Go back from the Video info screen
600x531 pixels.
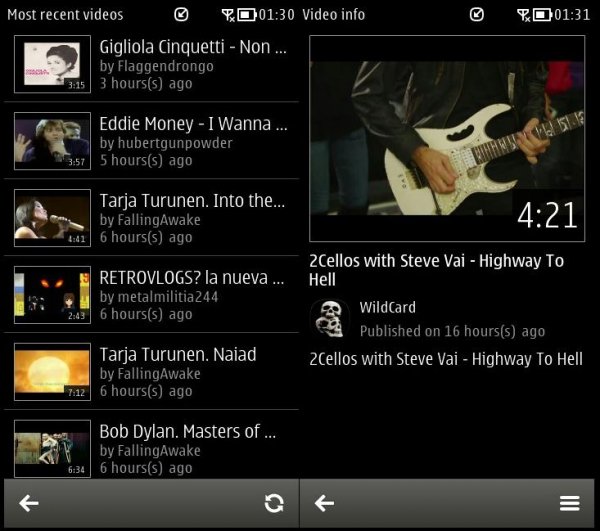tap(324, 503)
